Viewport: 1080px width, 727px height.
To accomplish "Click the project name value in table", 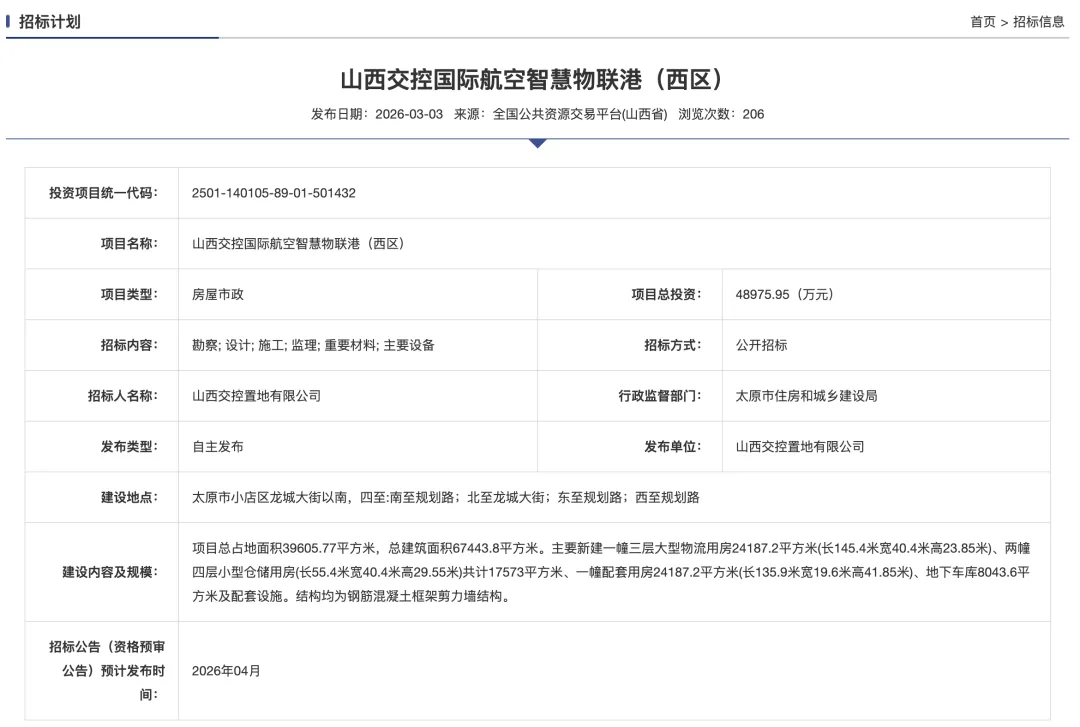I will click(x=301, y=244).
